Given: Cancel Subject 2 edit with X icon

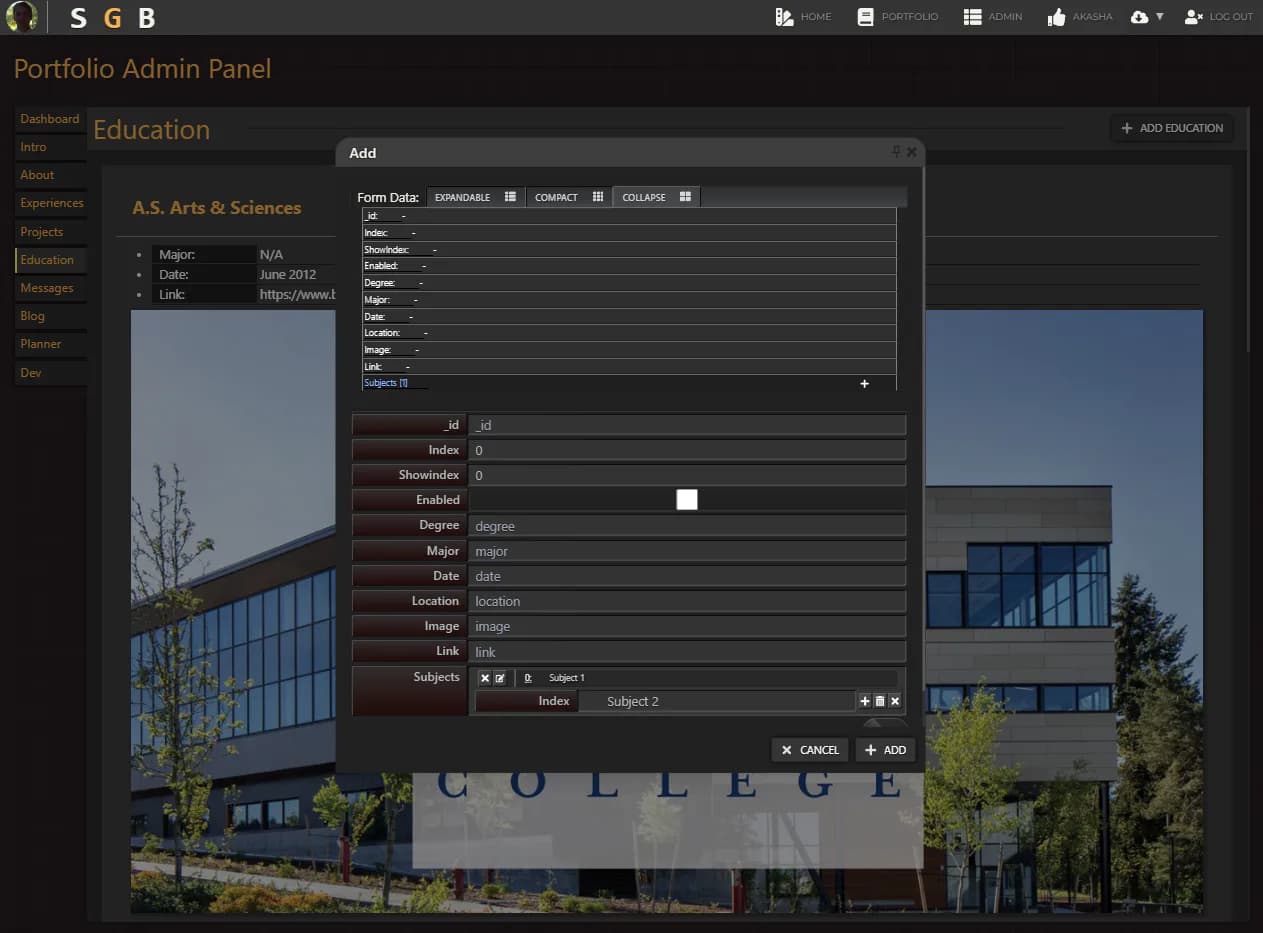Looking at the screenshot, I should point(895,701).
